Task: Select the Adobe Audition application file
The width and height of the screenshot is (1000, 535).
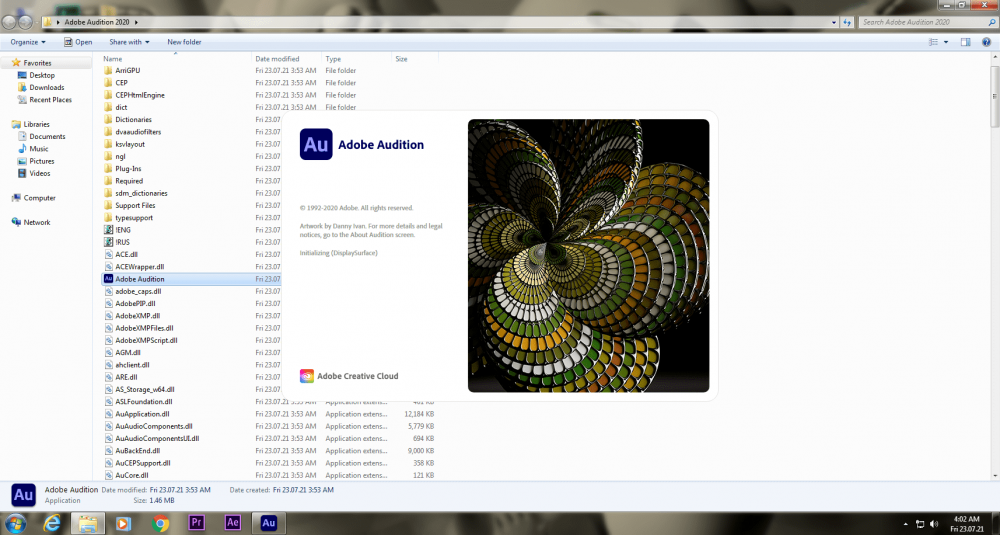Action: click(139, 279)
